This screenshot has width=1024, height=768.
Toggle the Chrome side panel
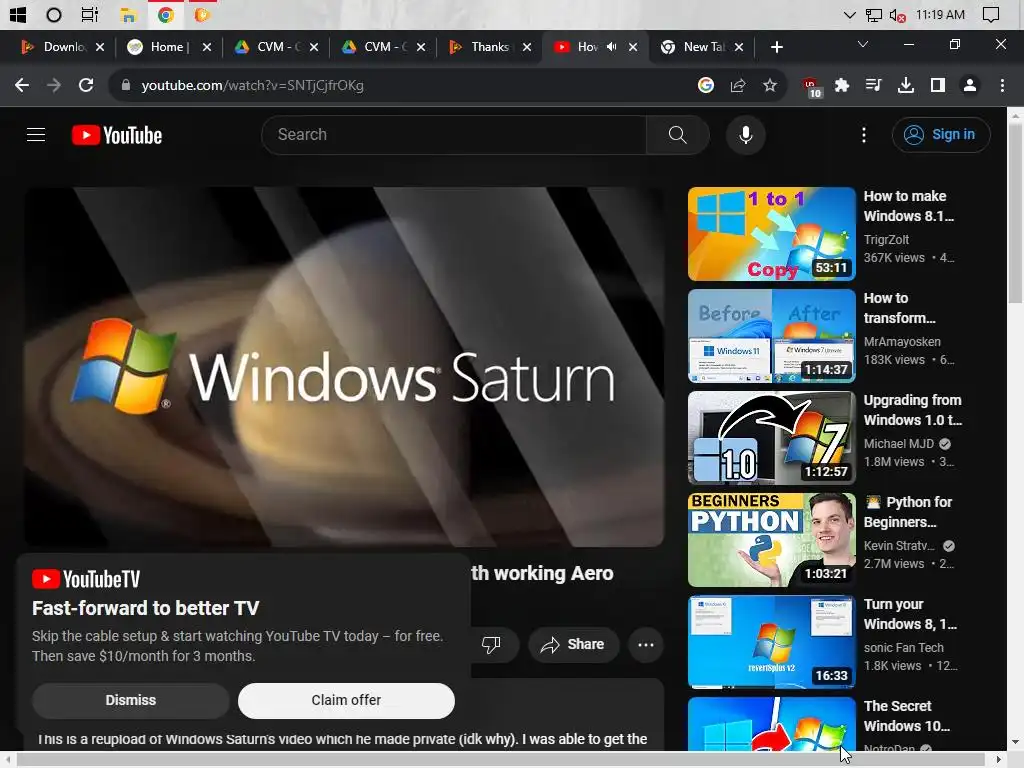[x=938, y=85]
